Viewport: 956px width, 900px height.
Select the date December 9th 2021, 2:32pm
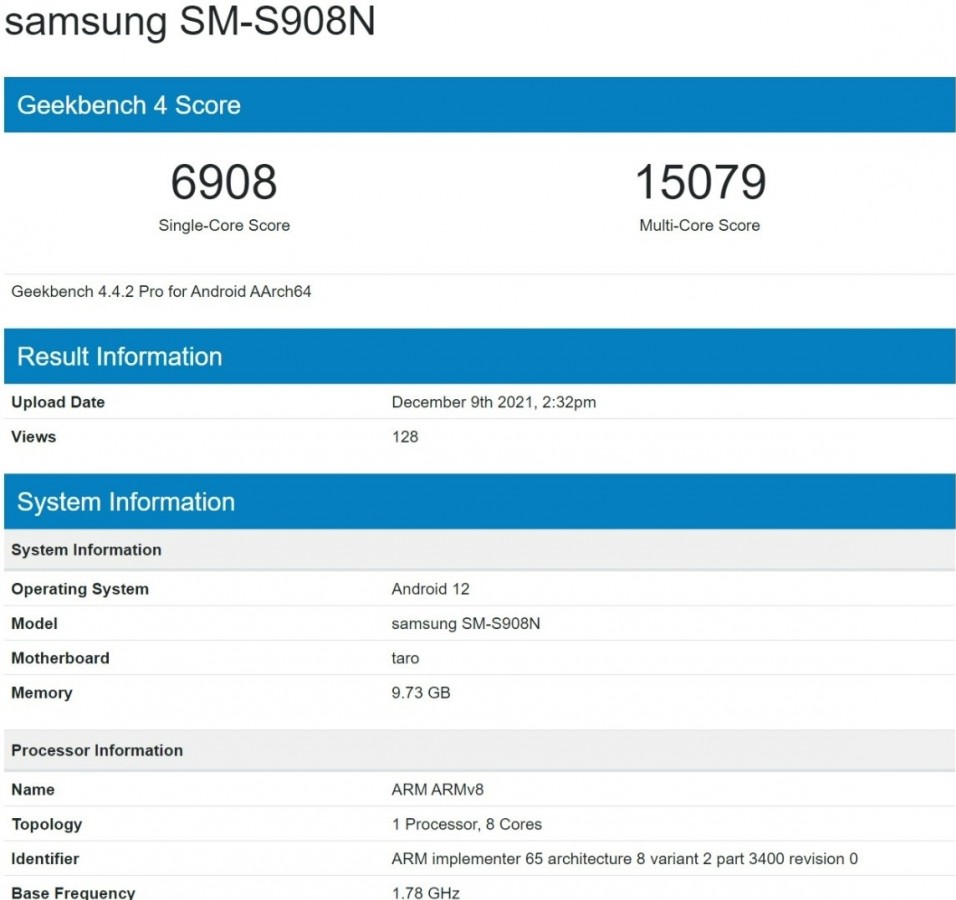494,402
